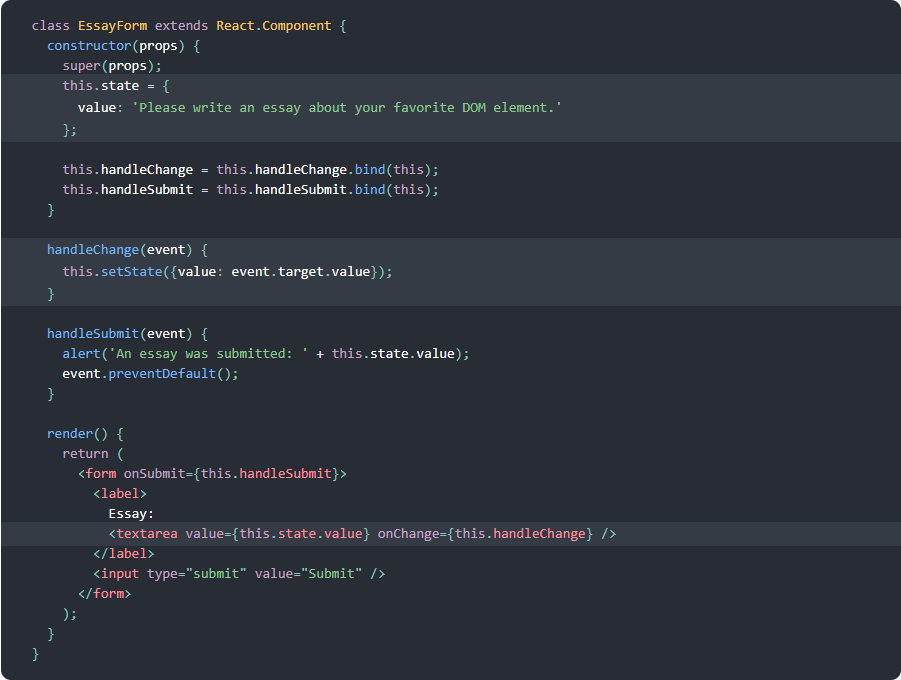The width and height of the screenshot is (901, 680).
Task: Click the 'constructor(props) {' line
Action: (124, 46)
